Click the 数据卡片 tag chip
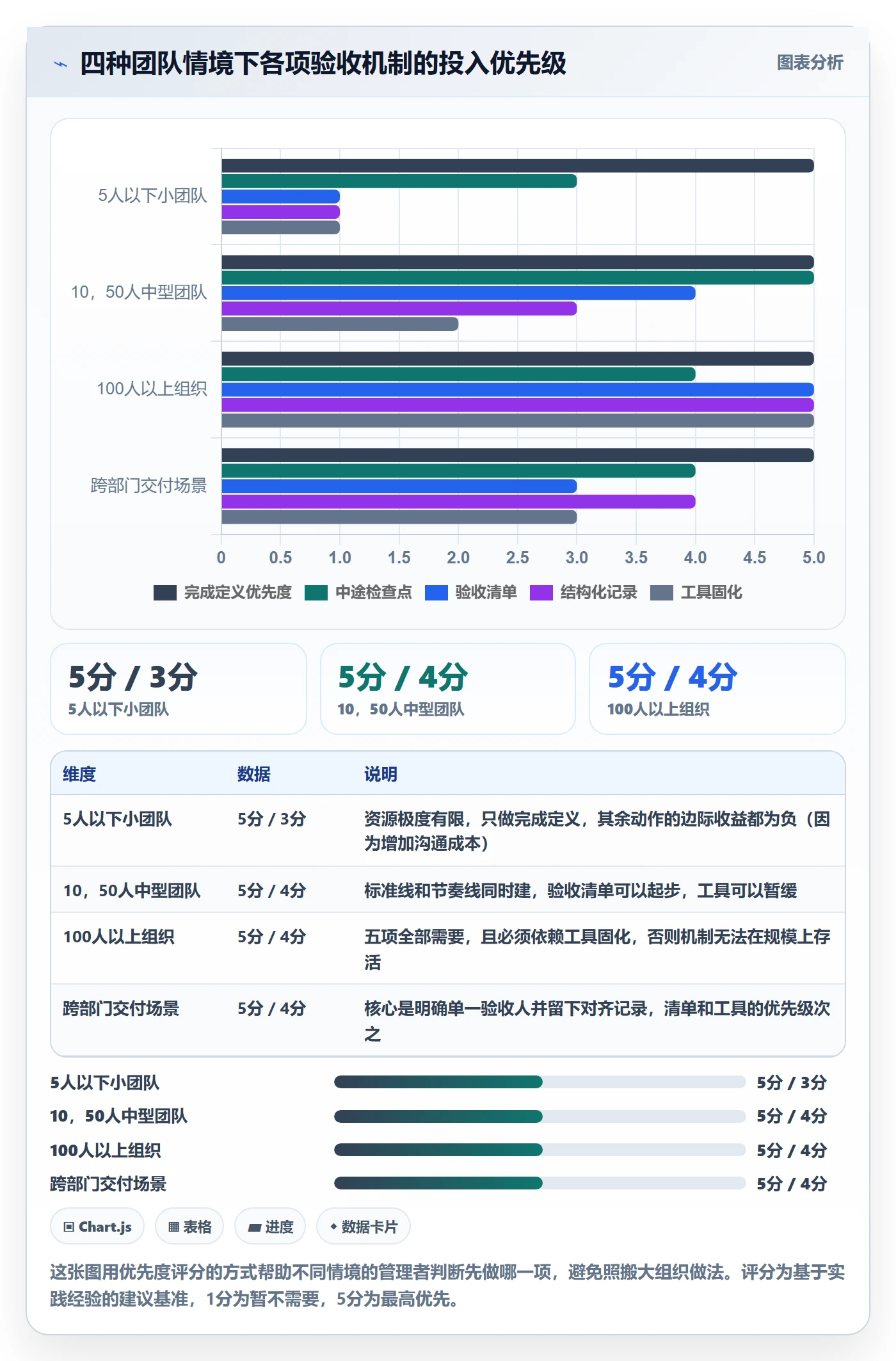Screen dimensions: 896x1361 tap(364, 1227)
